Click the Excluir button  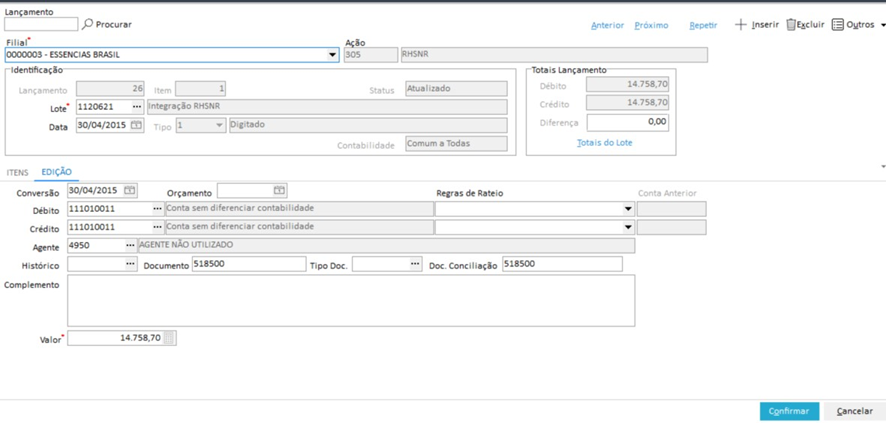coord(805,25)
